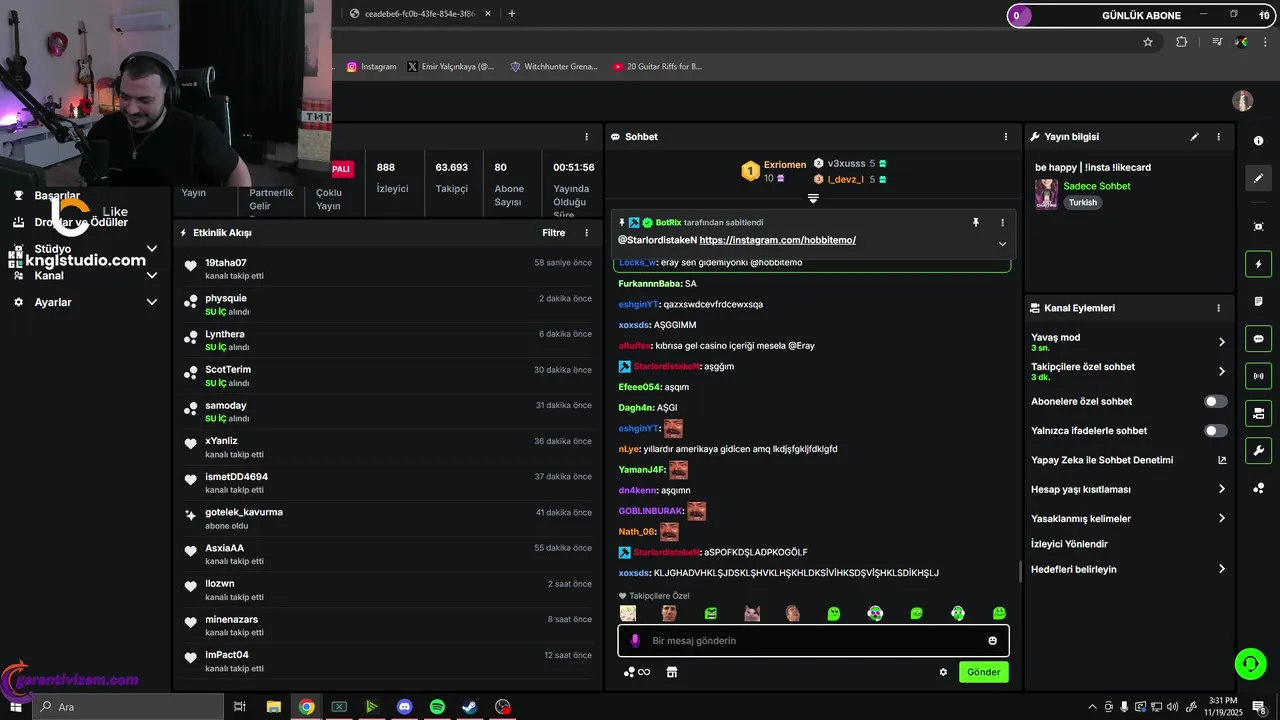Click 19taha07 follow event row
Image resolution: width=1280 pixels, height=720 pixels.
tap(388, 268)
